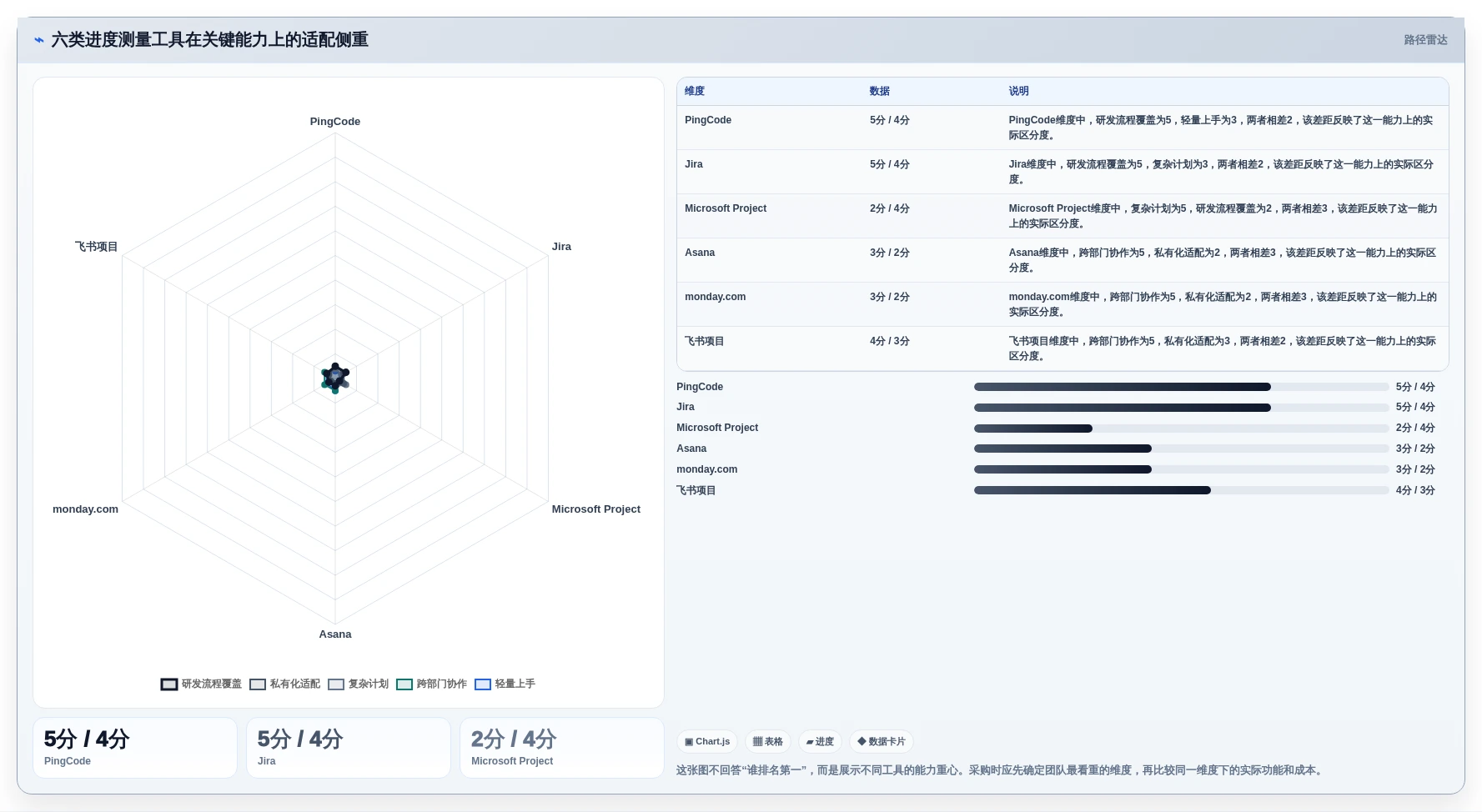Click the 3分 / 2分 value beside the Asana progress bar
The height and width of the screenshot is (812, 1482).
tap(1415, 449)
